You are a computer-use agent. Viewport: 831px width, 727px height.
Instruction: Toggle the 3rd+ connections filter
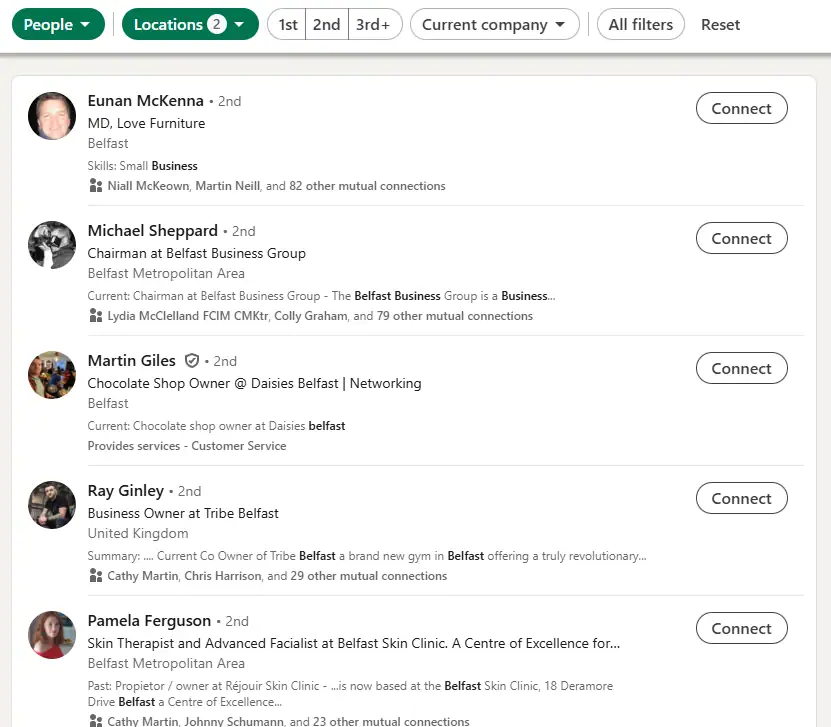(x=374, y=24)
